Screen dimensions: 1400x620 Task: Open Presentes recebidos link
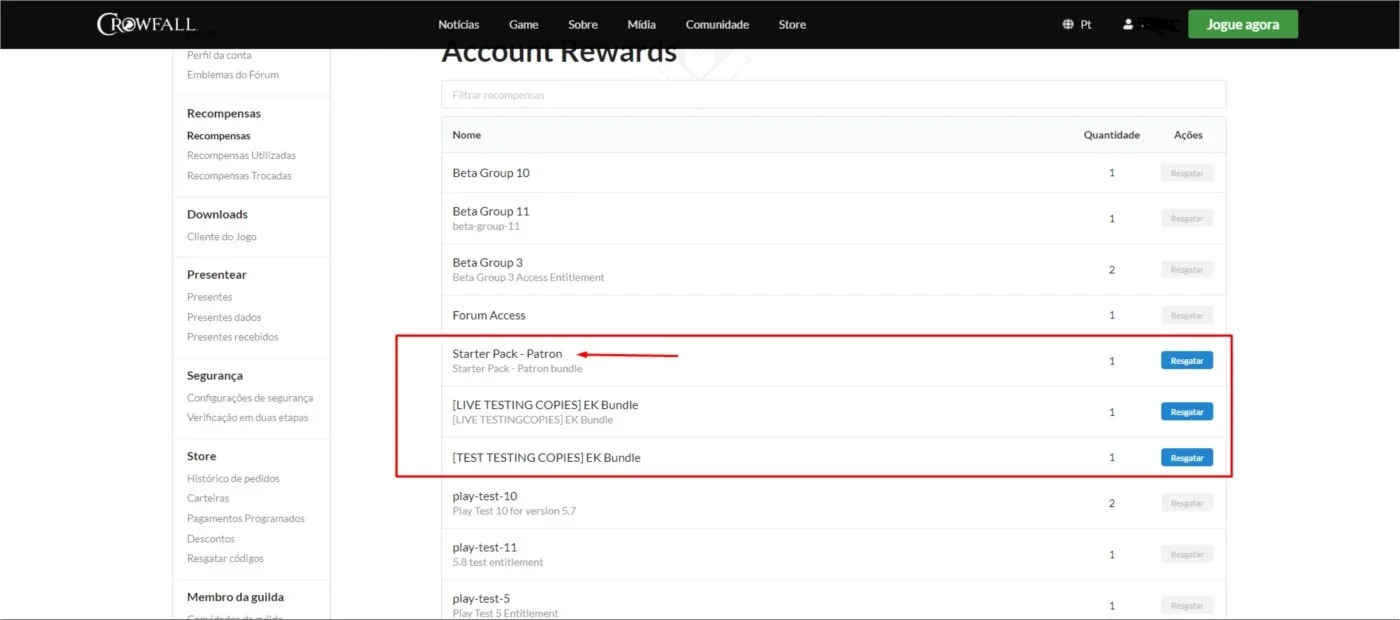click(x=232, y=337)
